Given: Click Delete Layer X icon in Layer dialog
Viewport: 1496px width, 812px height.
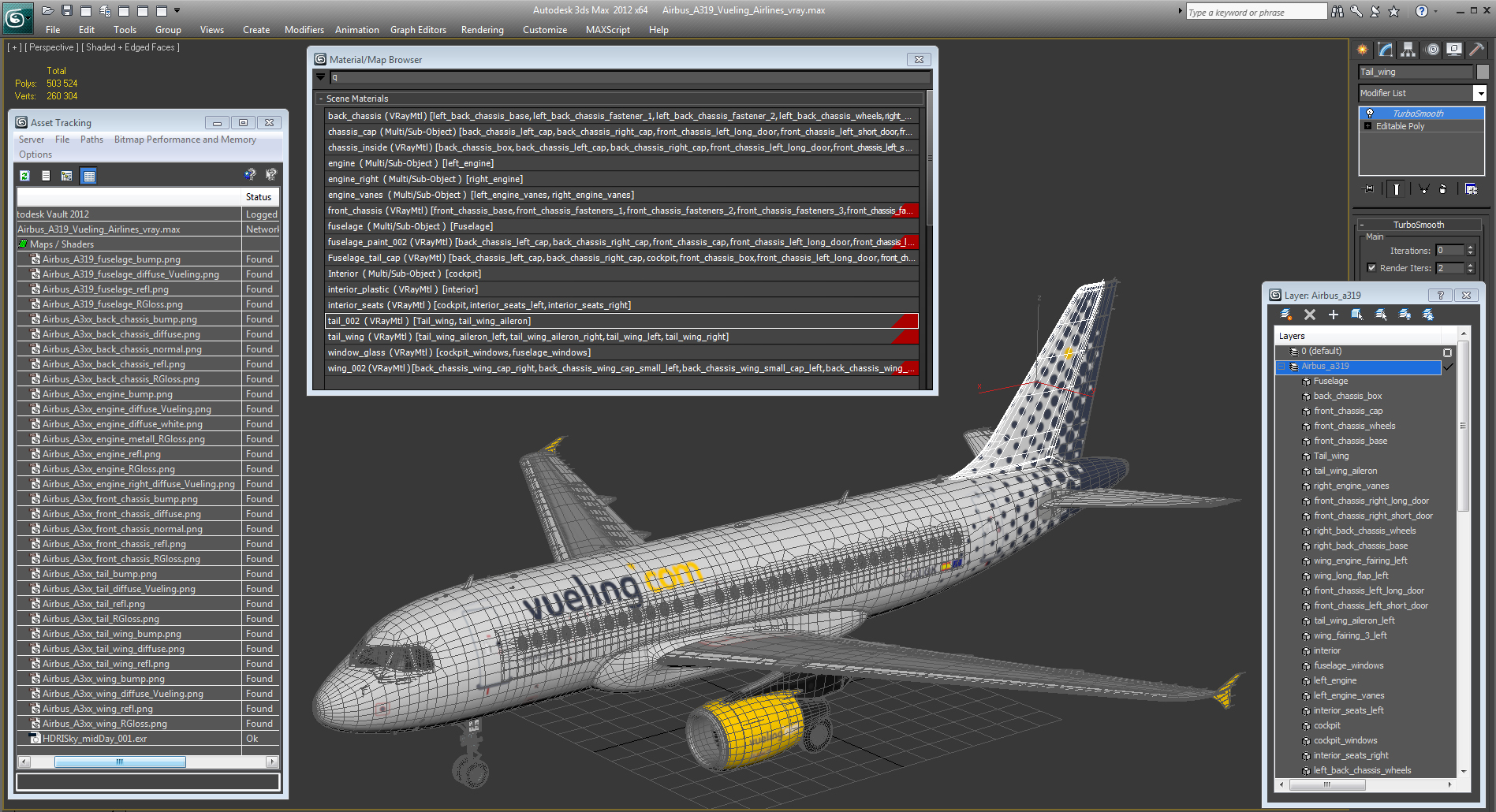Looking at the screenshot, I should (1310, 315).
